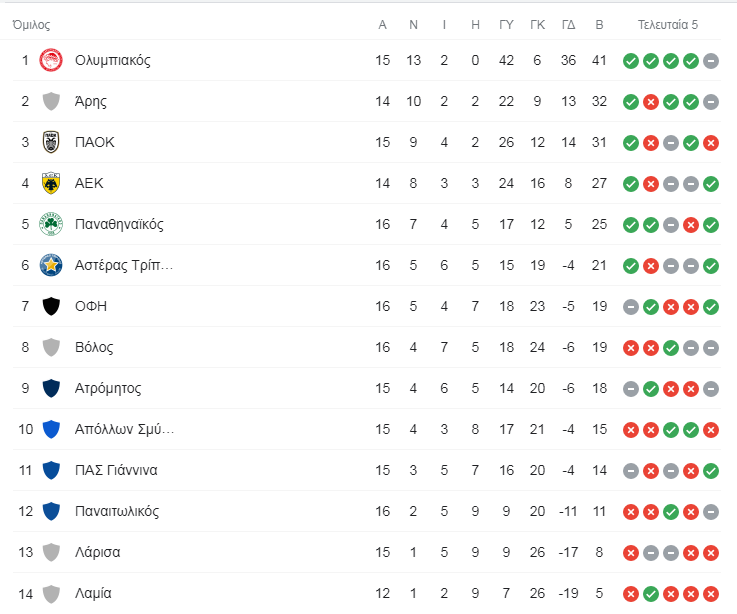Select the ΠΑΣ Γιάννινα team name

pyautogui.click(x=116, y=470)
